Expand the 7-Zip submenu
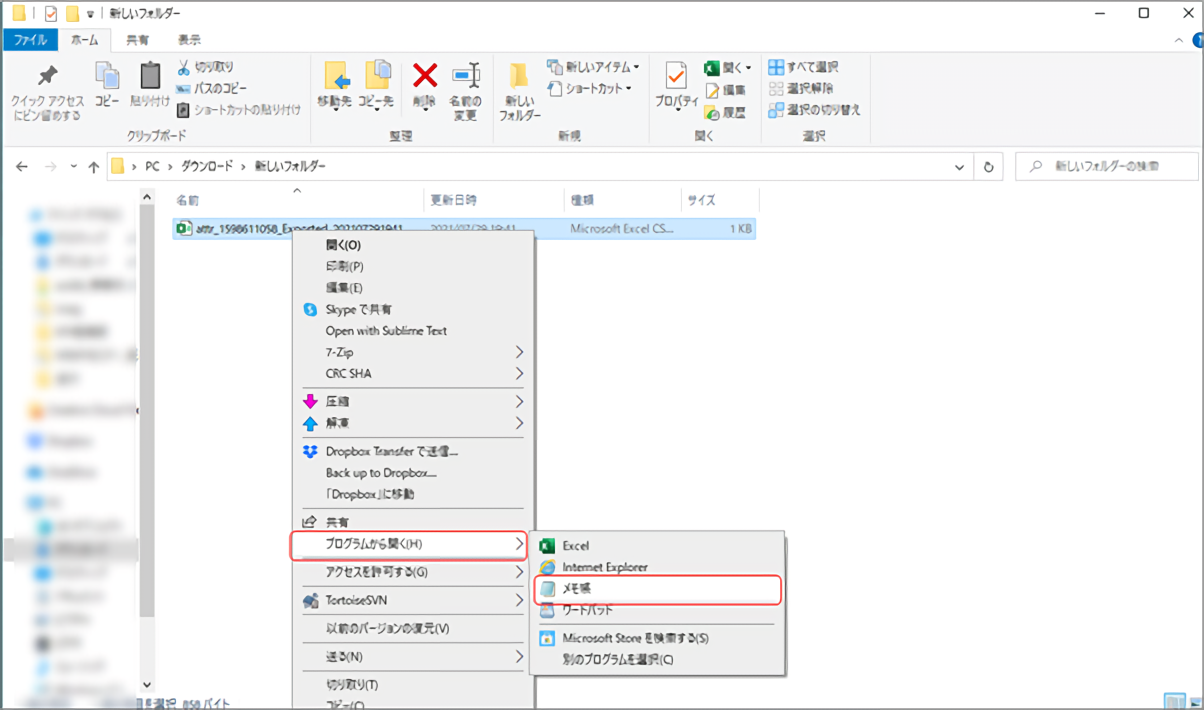The image size is (1204, 710). coord(414,352)
